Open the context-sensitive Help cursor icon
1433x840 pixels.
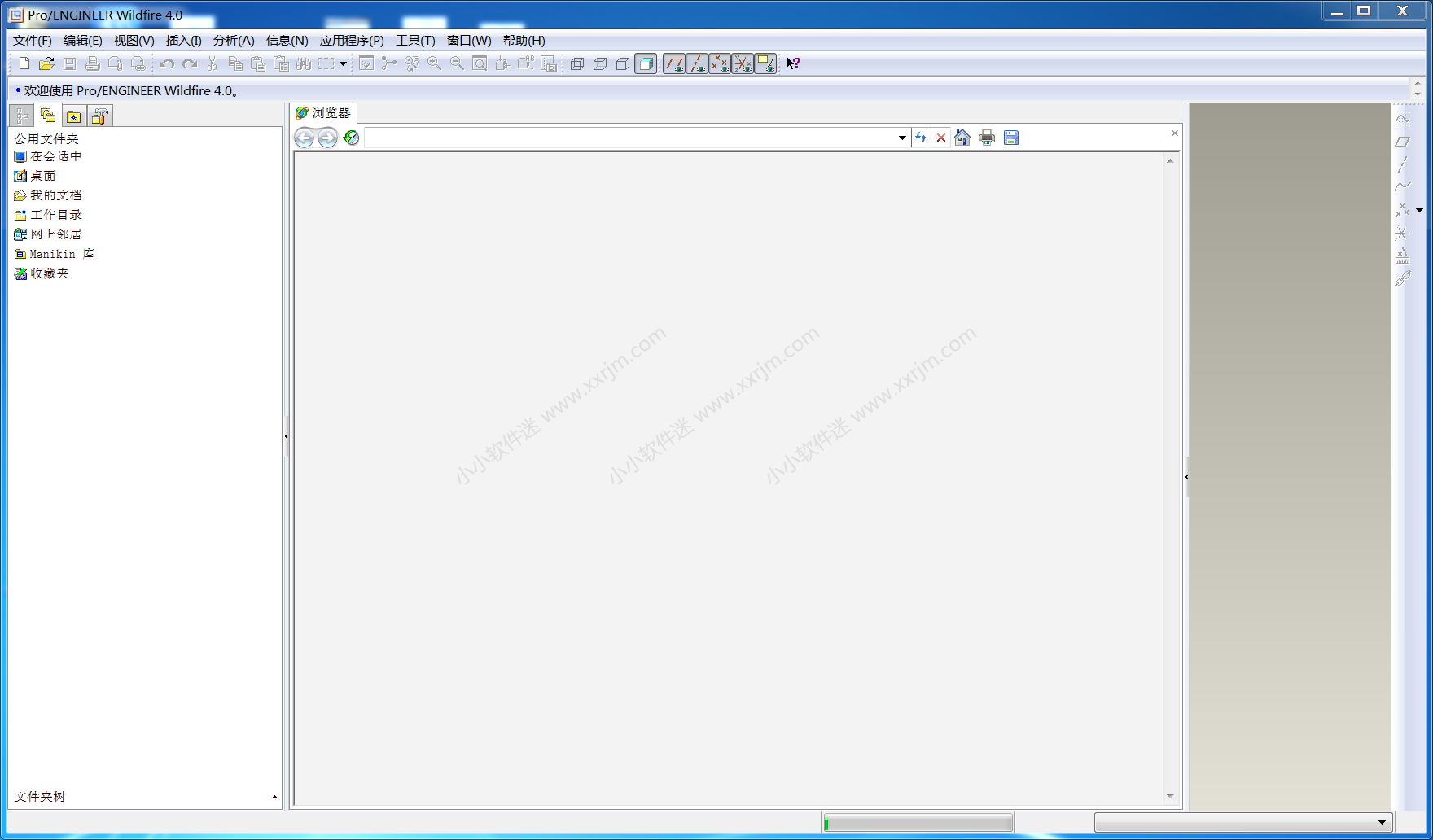[793, 63]
